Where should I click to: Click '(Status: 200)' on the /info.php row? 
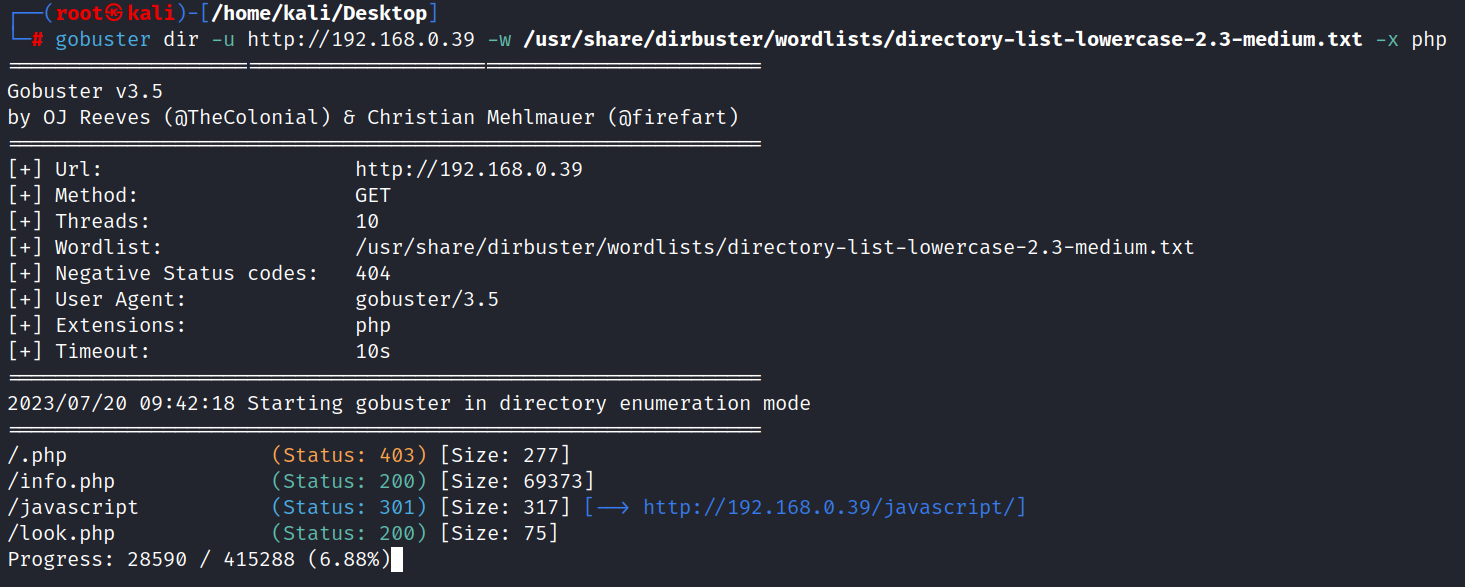tap(349, 481)
